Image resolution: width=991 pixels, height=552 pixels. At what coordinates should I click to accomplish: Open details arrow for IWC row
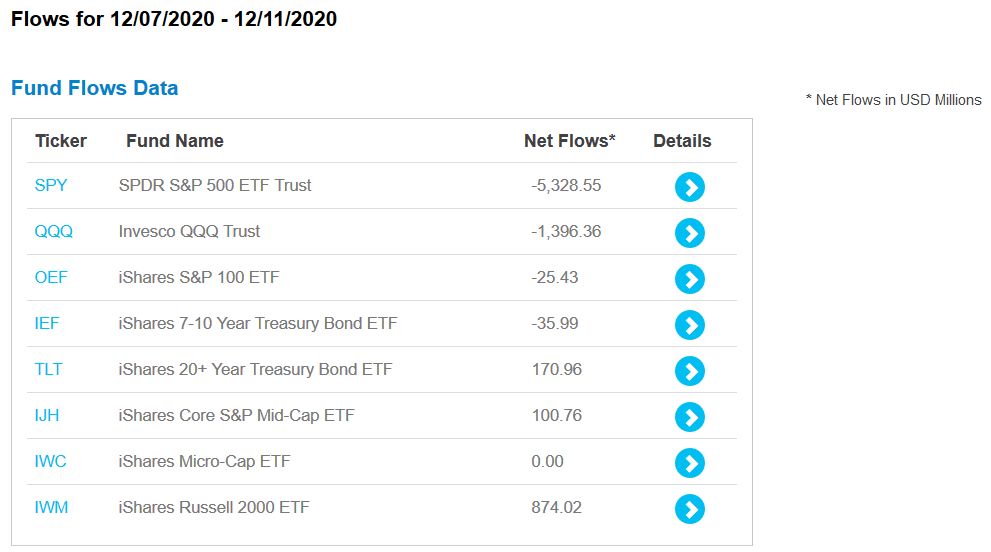pos(690,463)
